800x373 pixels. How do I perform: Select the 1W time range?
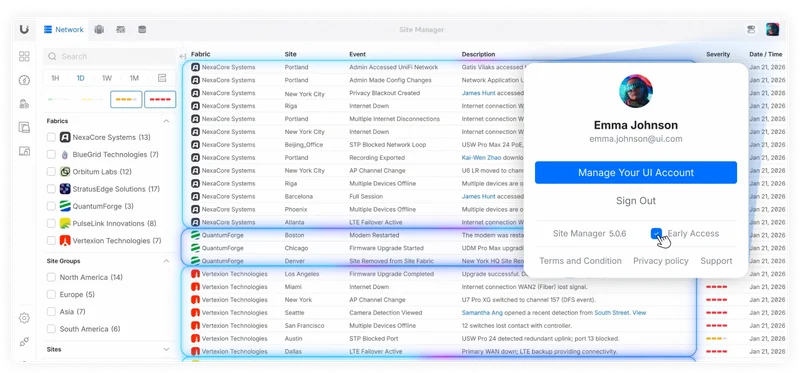coord(107,78)
